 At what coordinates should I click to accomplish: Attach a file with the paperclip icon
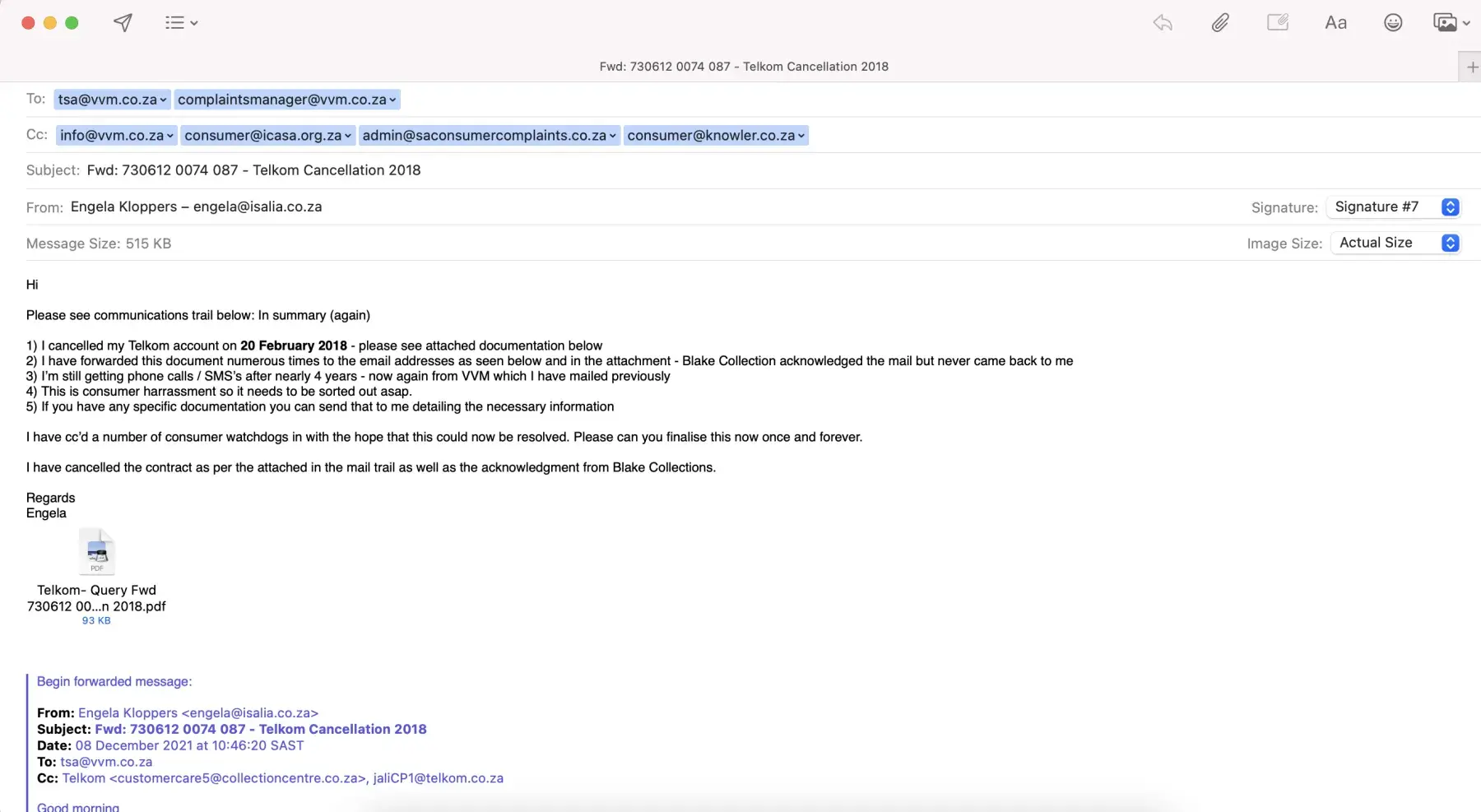pos(1220,23)
